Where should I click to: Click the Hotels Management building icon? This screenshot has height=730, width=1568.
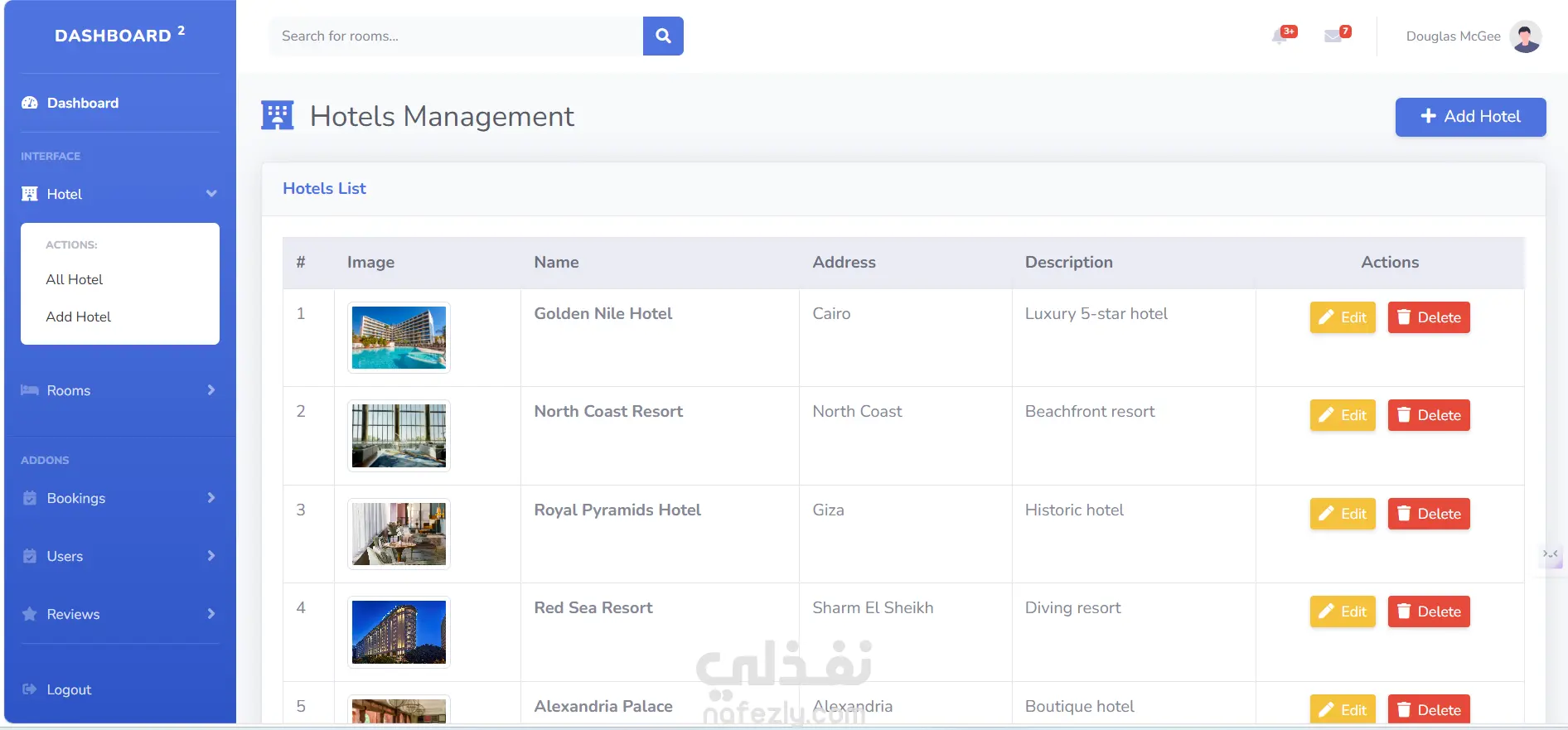click(x=278, y=116)
